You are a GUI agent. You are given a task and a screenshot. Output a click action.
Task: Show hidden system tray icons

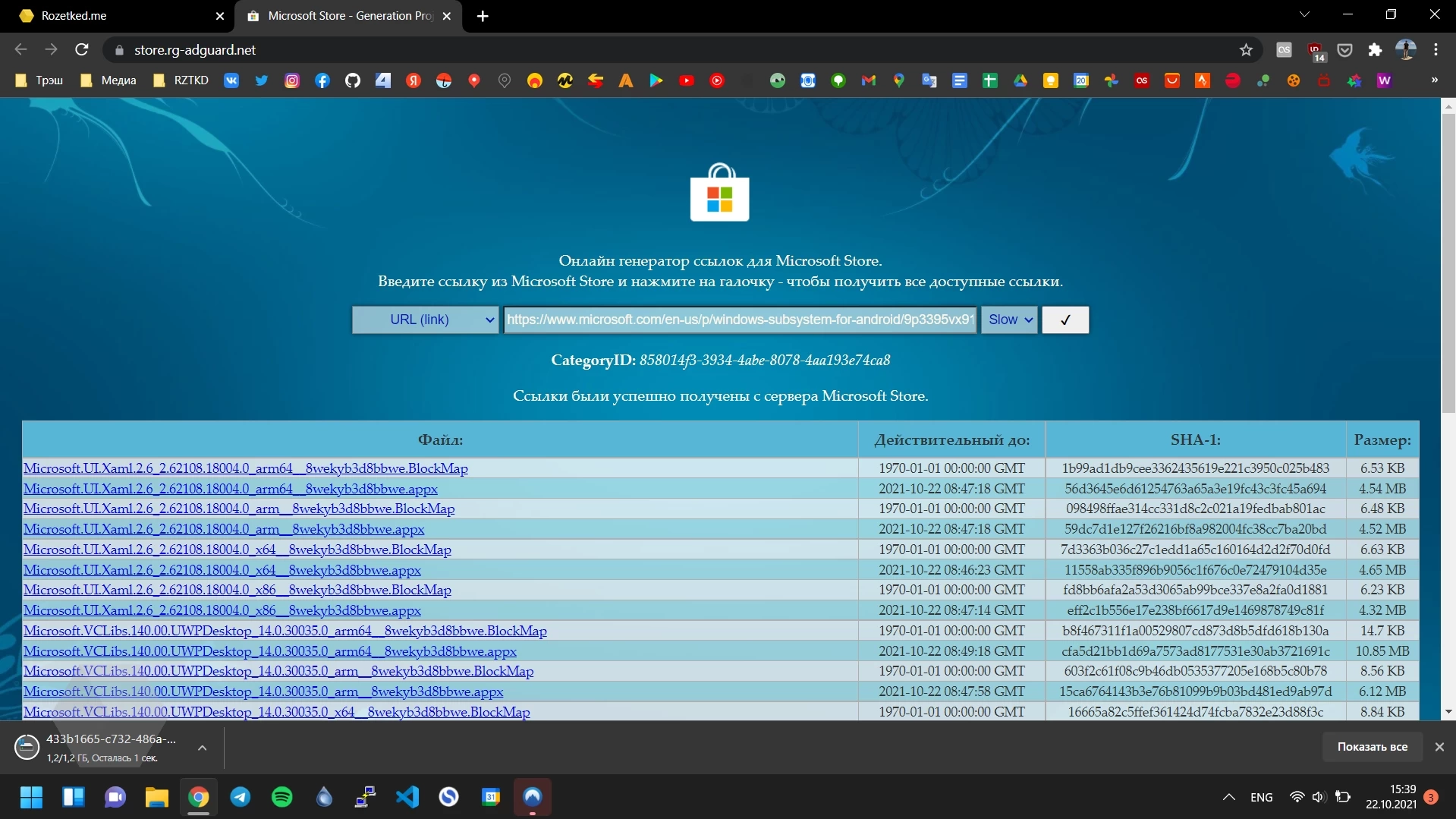(1228, 797)
